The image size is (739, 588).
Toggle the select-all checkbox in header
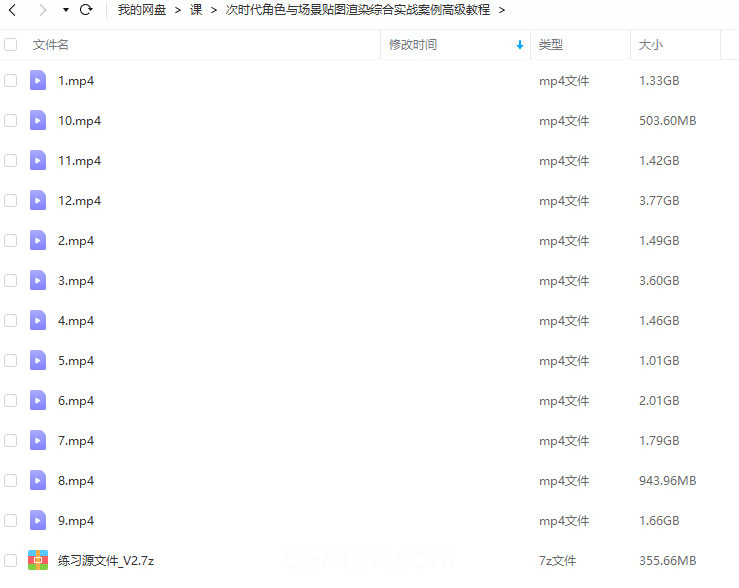(11, 45)
